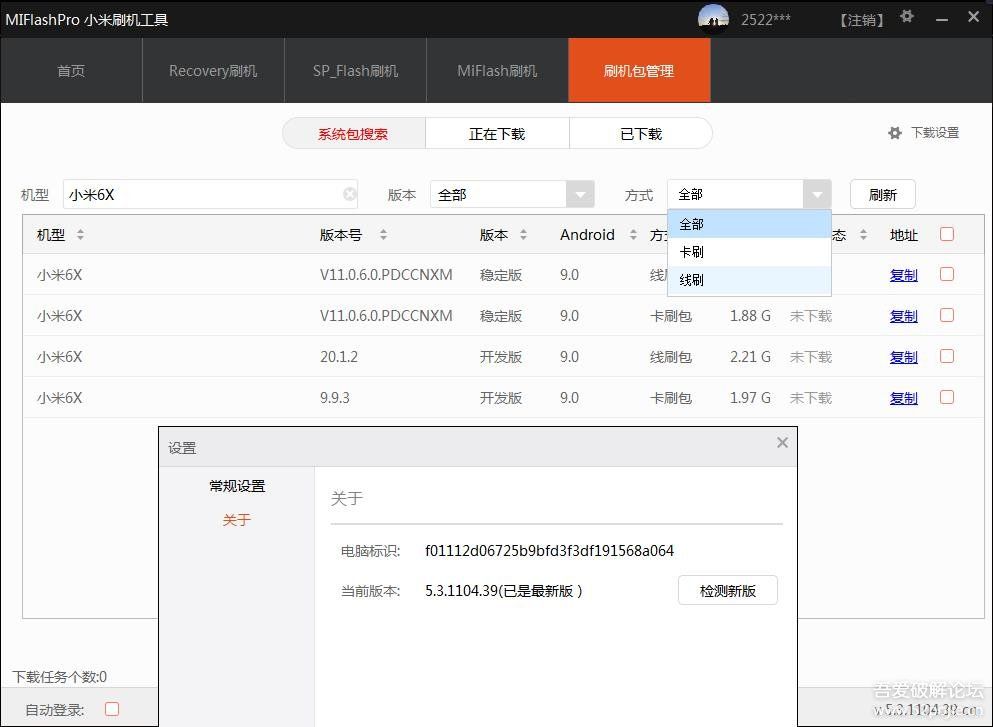Click 检测新版 to check for updates

pyautogui.click(x=728, y=590)
